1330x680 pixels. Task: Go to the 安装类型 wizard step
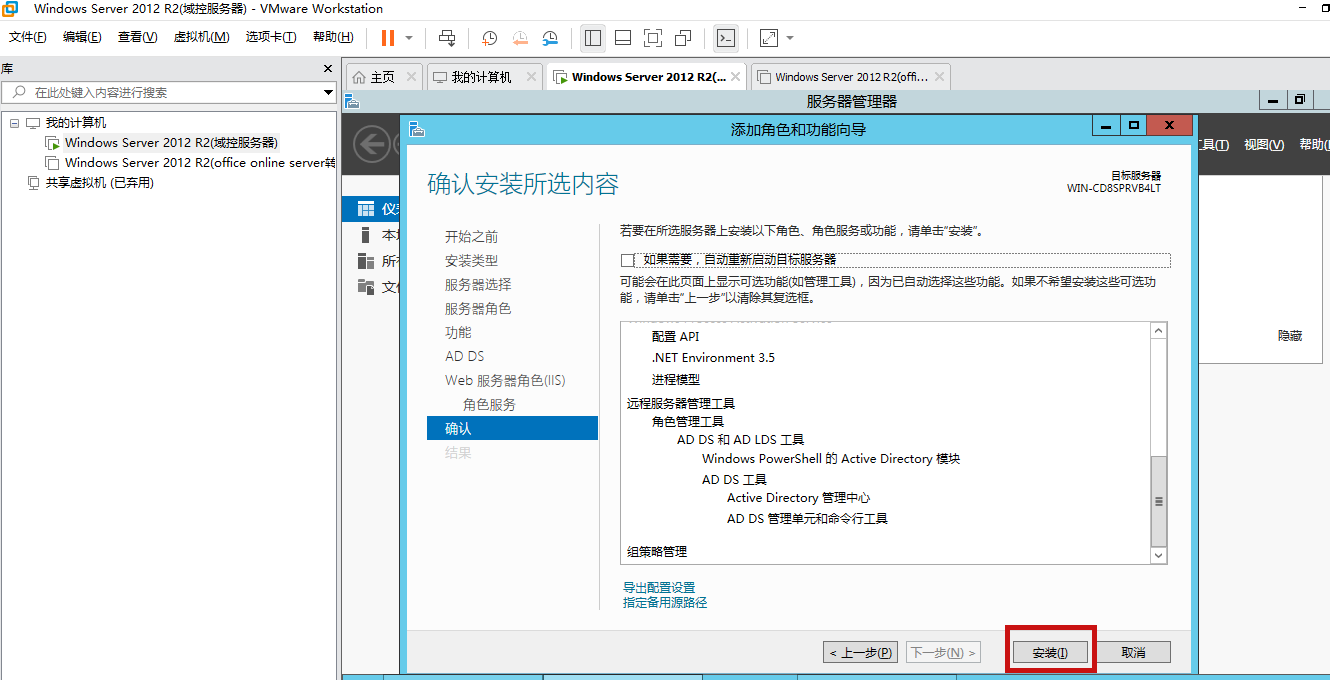point(471,261)
